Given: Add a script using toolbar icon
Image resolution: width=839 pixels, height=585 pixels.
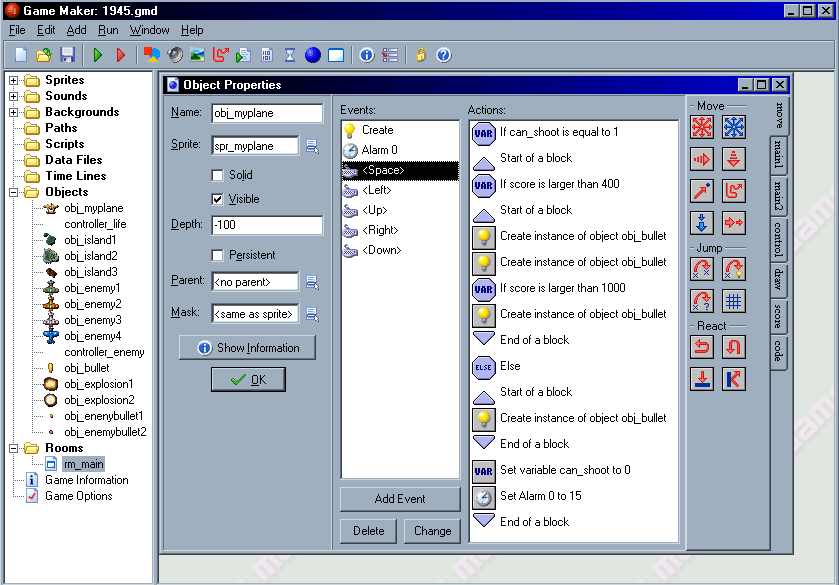Looking at the screenshot, I should [x=243, y=55].
